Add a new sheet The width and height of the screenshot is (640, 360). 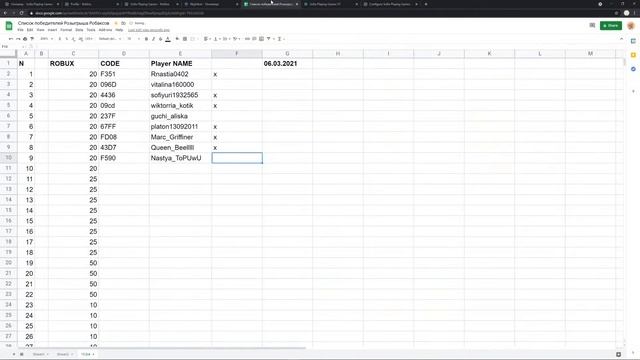[13, 354]
